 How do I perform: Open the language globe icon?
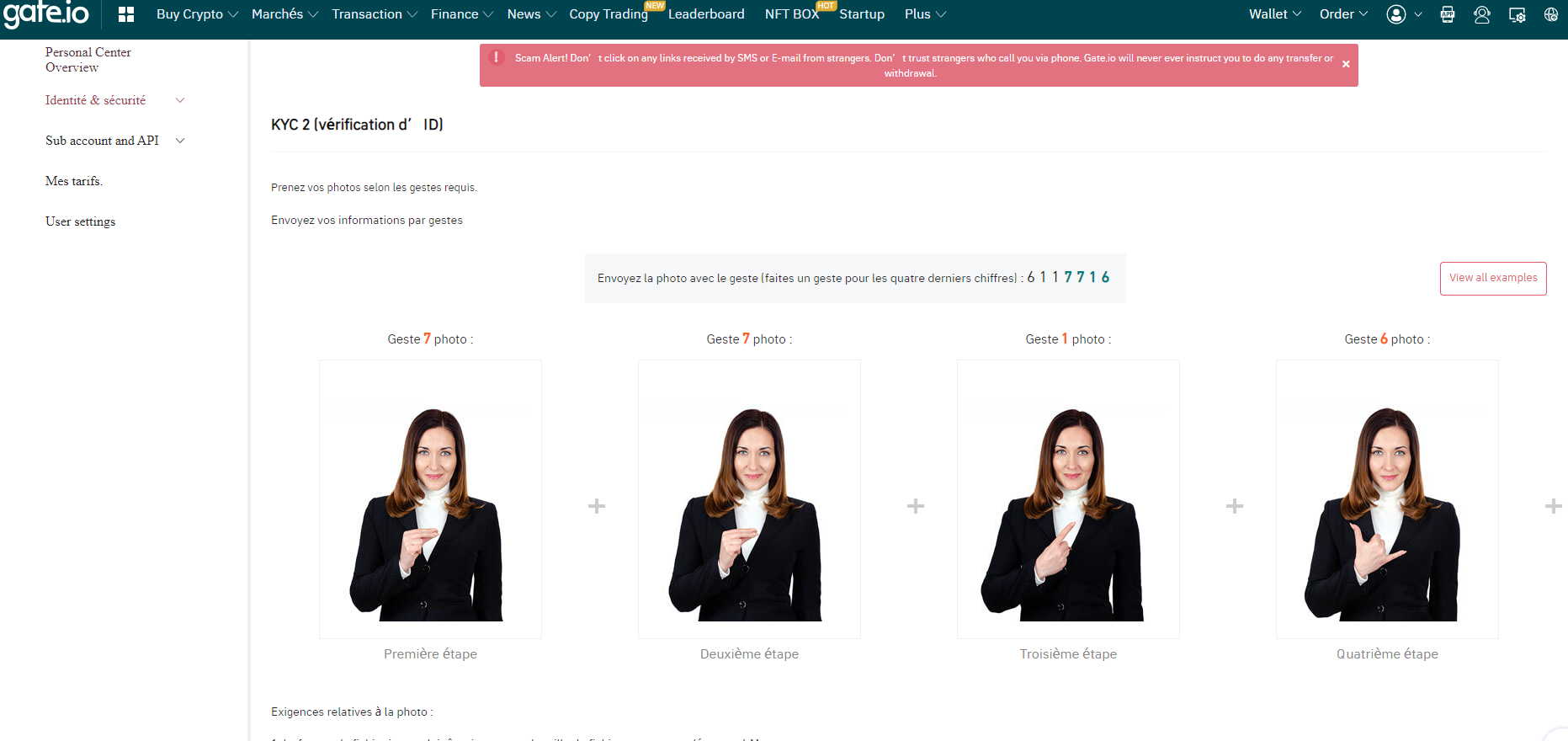click(1551, 14)
